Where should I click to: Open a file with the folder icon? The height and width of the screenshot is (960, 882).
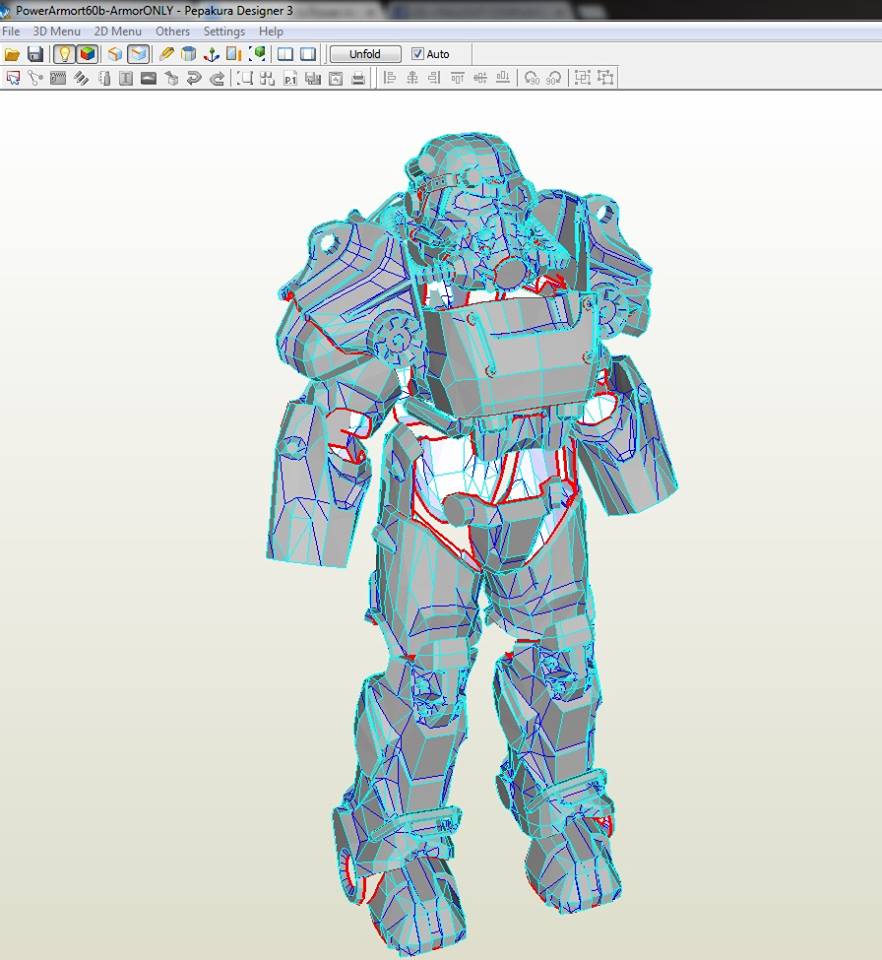click(12, 54)
